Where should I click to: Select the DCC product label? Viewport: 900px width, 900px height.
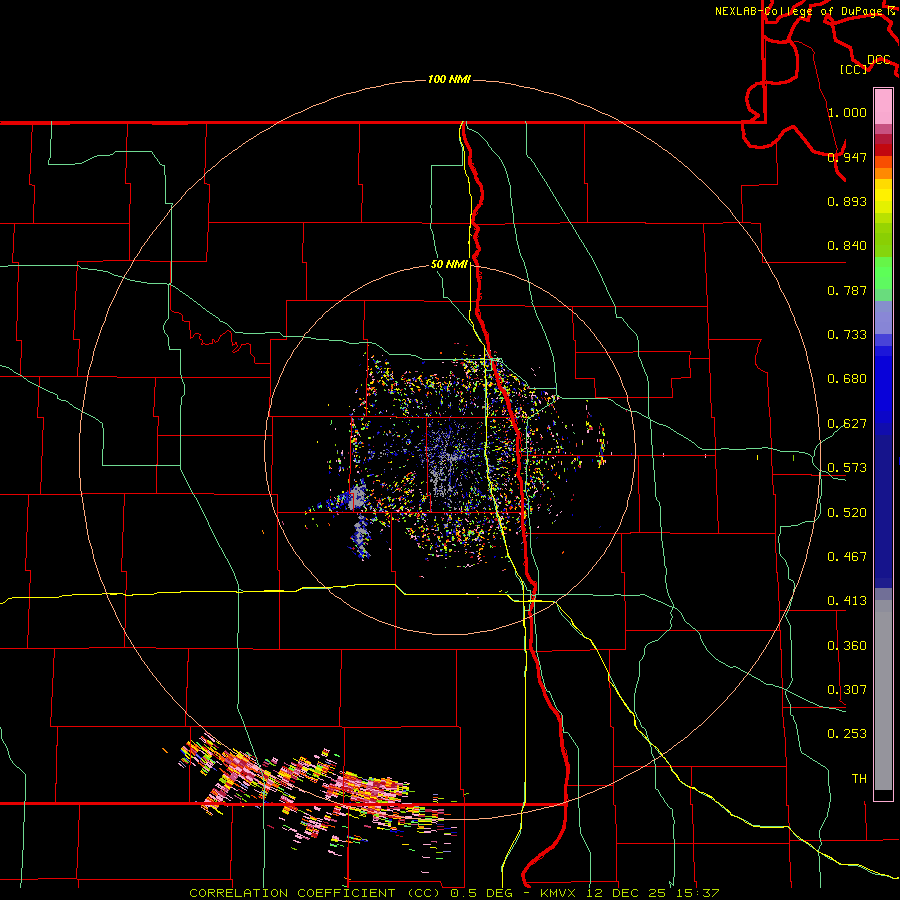[x=878, y=60]
